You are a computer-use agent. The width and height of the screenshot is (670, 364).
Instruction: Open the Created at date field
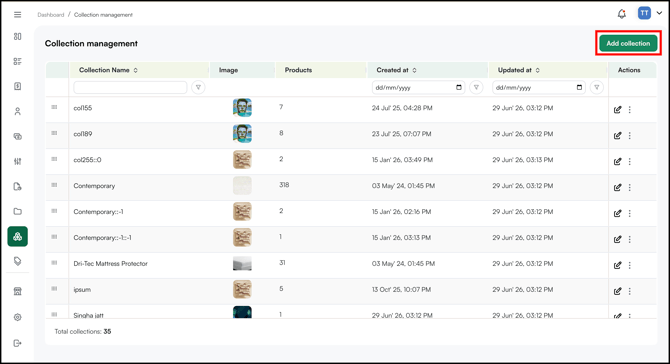pyautogui.click(x=418, y=87)
